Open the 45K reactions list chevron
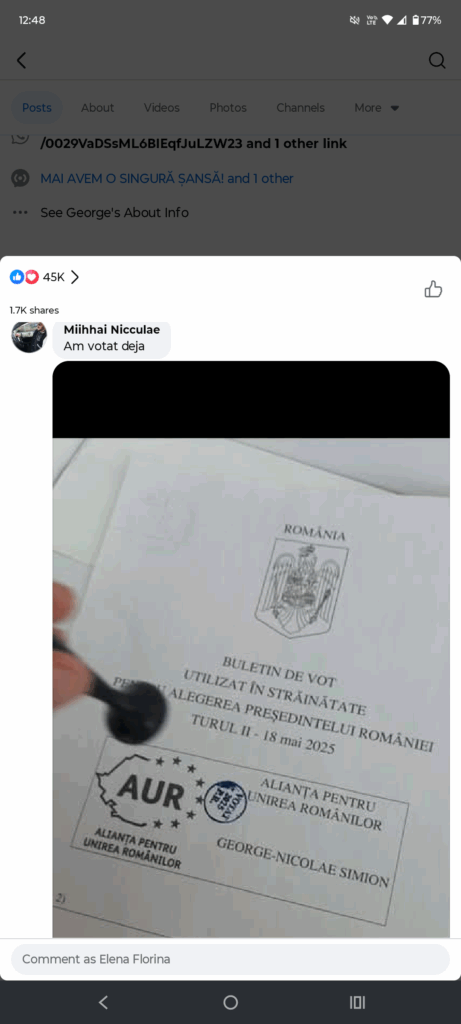This screenshot has height=1024, width=461. tap(75, 277)
